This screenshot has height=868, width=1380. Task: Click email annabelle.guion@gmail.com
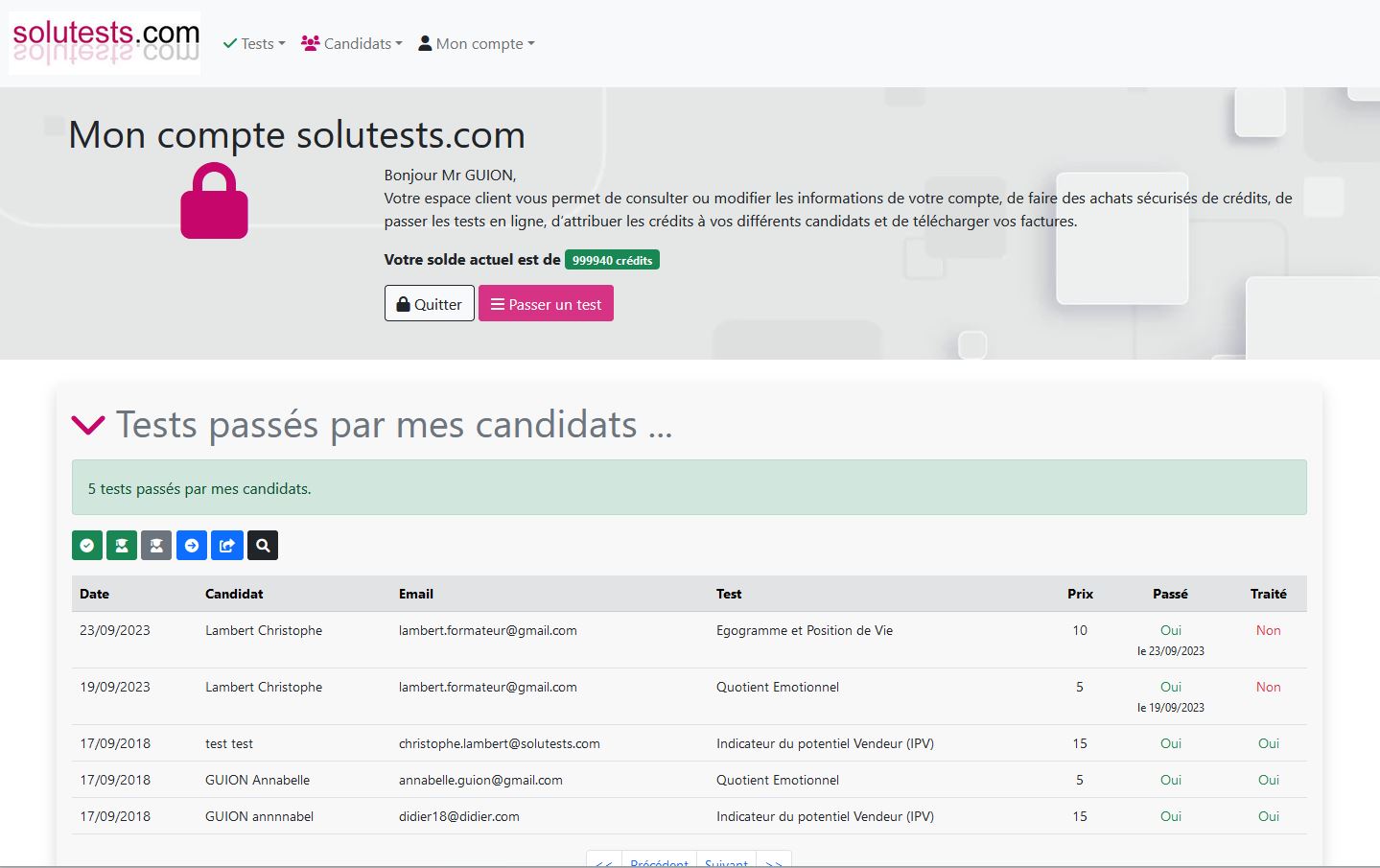480,780
